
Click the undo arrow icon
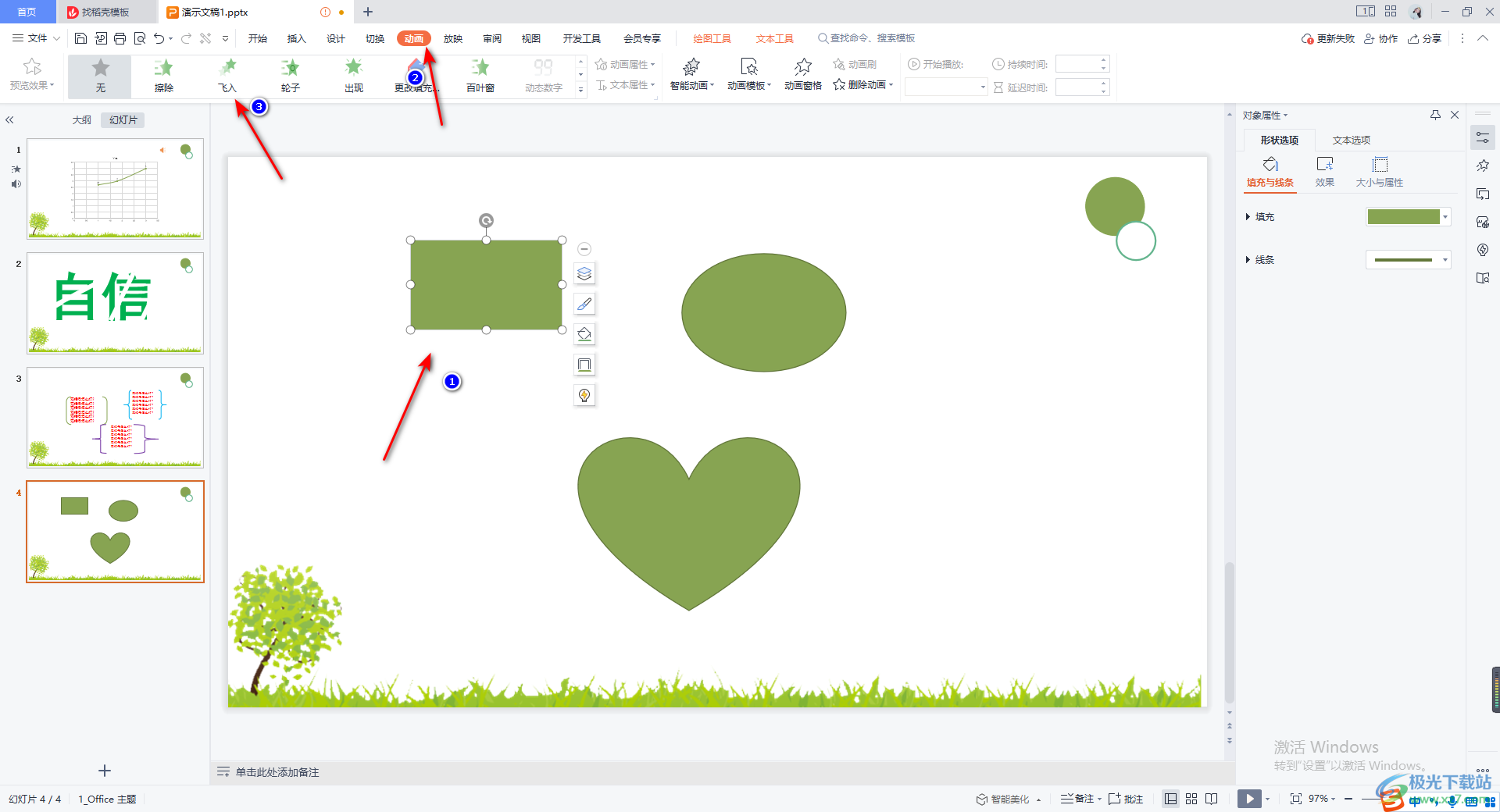pyautogui.click(x=159, y=38)
